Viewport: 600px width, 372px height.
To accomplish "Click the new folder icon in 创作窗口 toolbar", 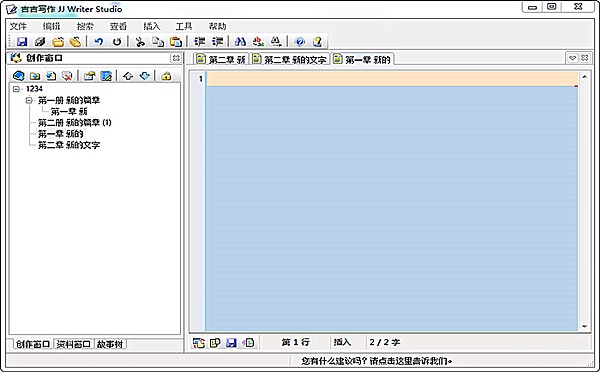I will click(35, 76).
